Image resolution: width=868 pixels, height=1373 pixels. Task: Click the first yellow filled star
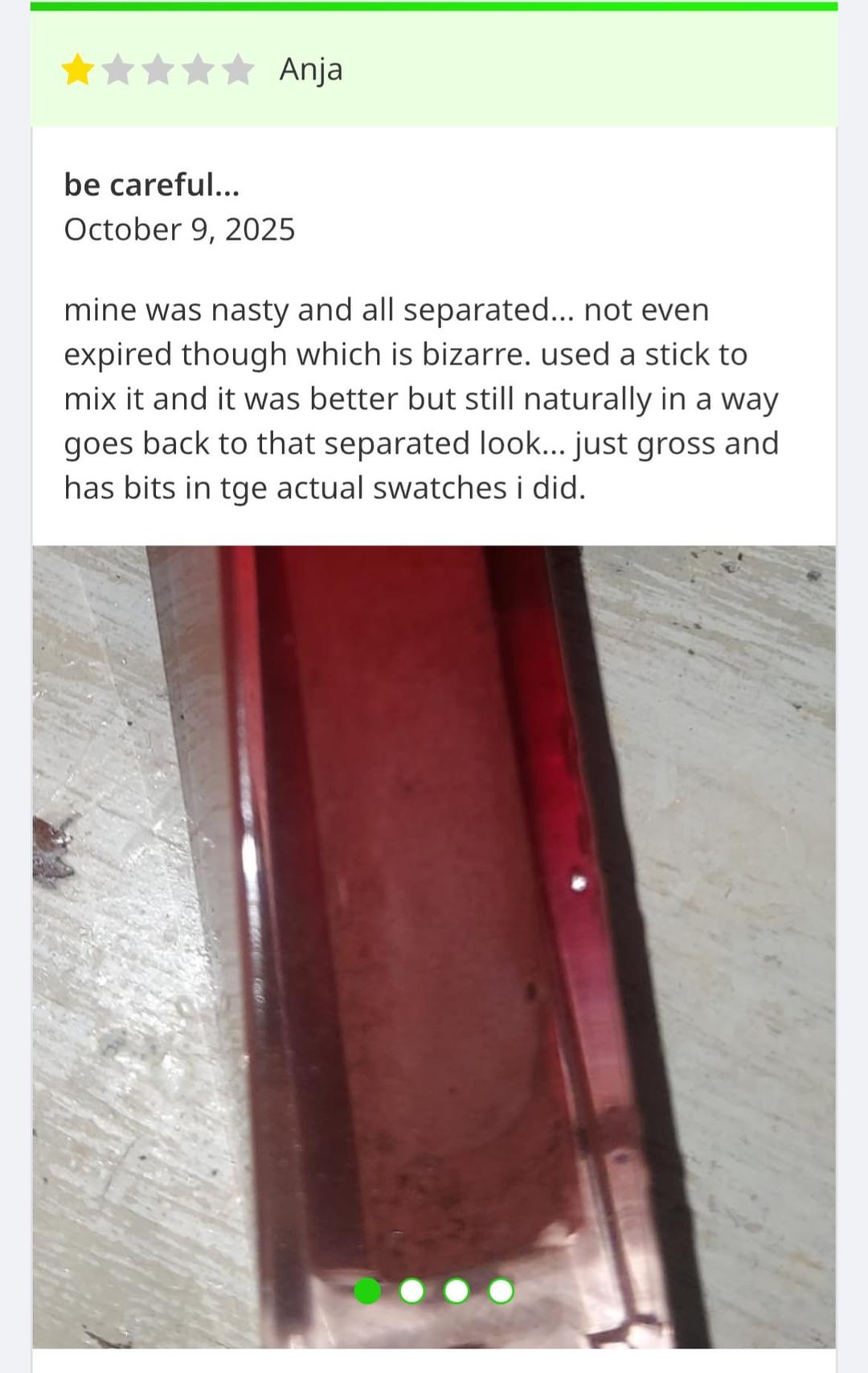[78, 70]
